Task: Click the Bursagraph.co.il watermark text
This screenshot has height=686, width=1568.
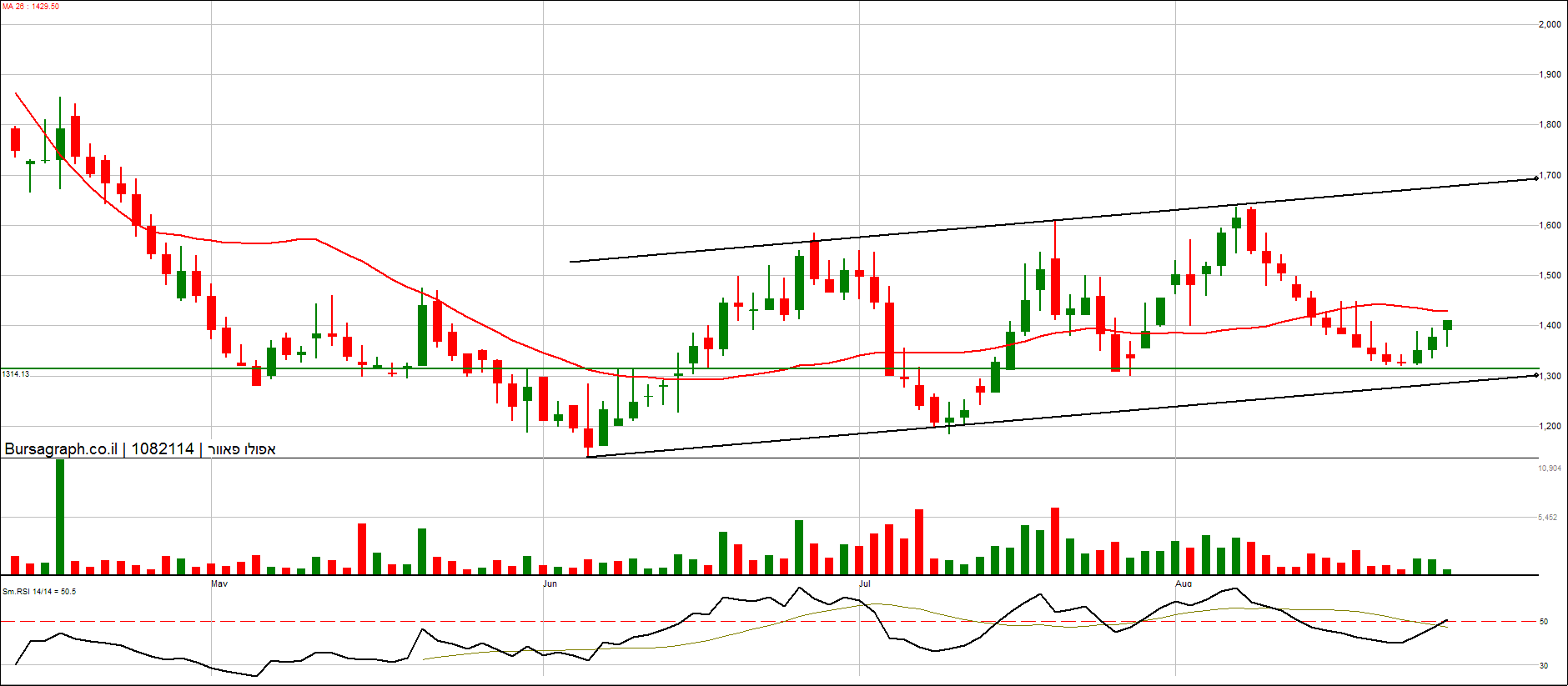Action: point(61,449)
